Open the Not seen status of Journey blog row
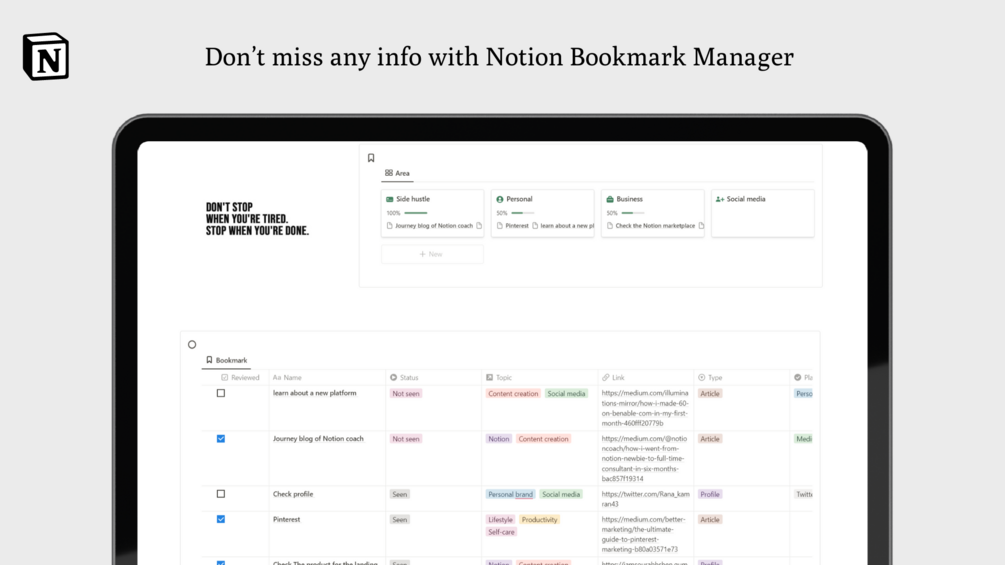 coord(406,439)
